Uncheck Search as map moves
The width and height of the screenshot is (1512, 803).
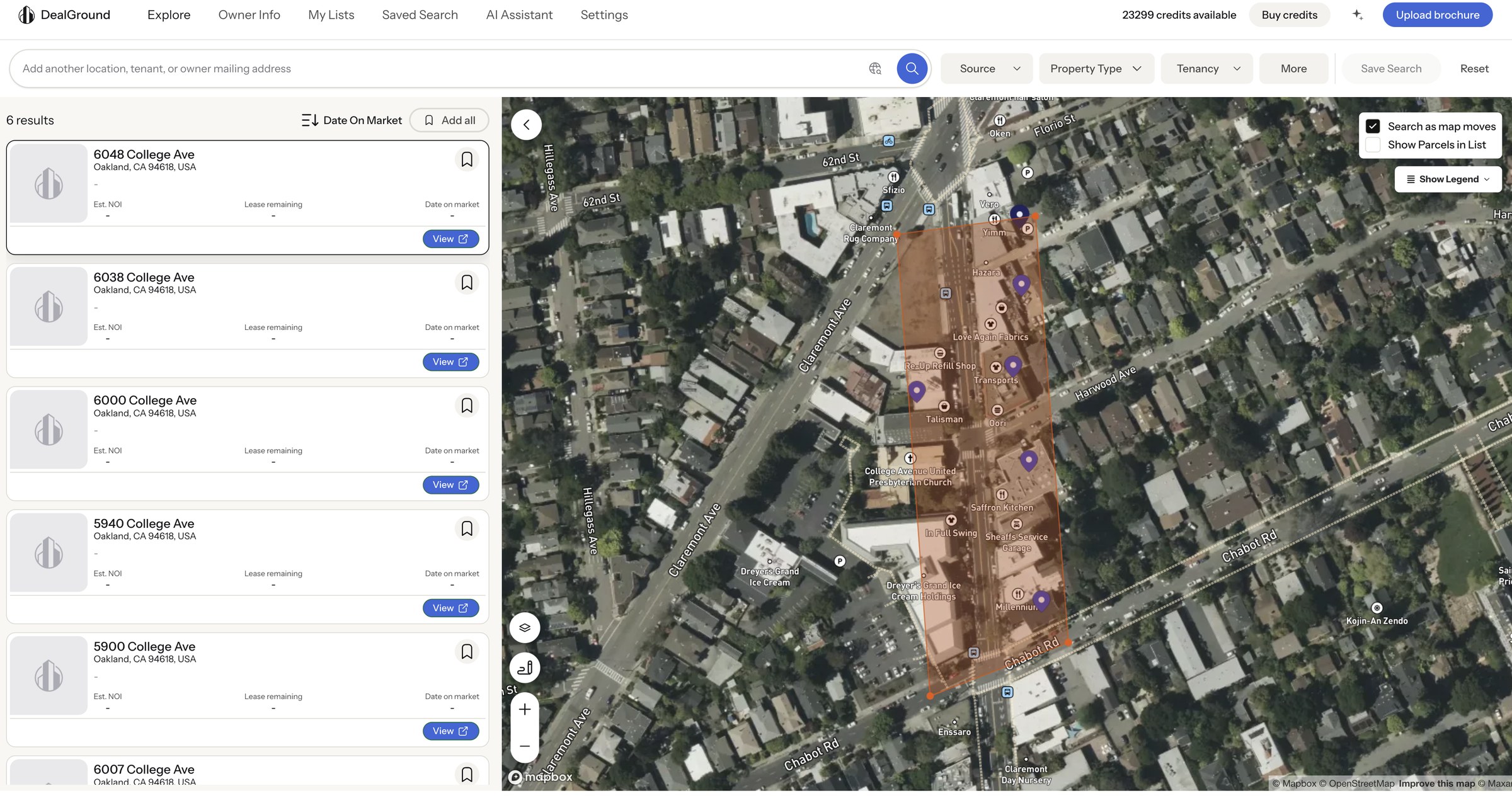coord(1373,126)
